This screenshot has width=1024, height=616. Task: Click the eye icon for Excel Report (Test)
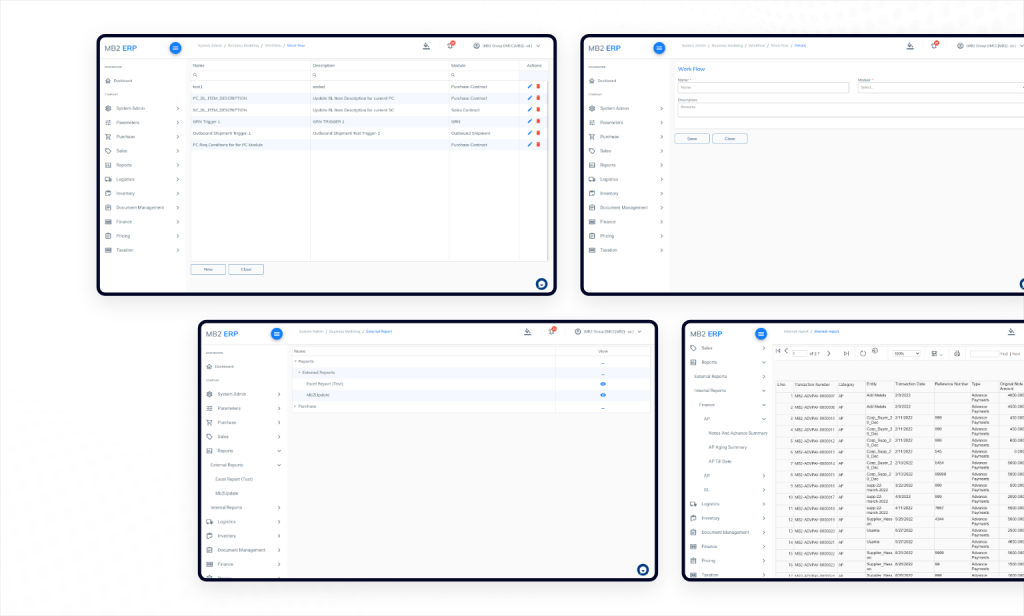[x=602, y=384]
